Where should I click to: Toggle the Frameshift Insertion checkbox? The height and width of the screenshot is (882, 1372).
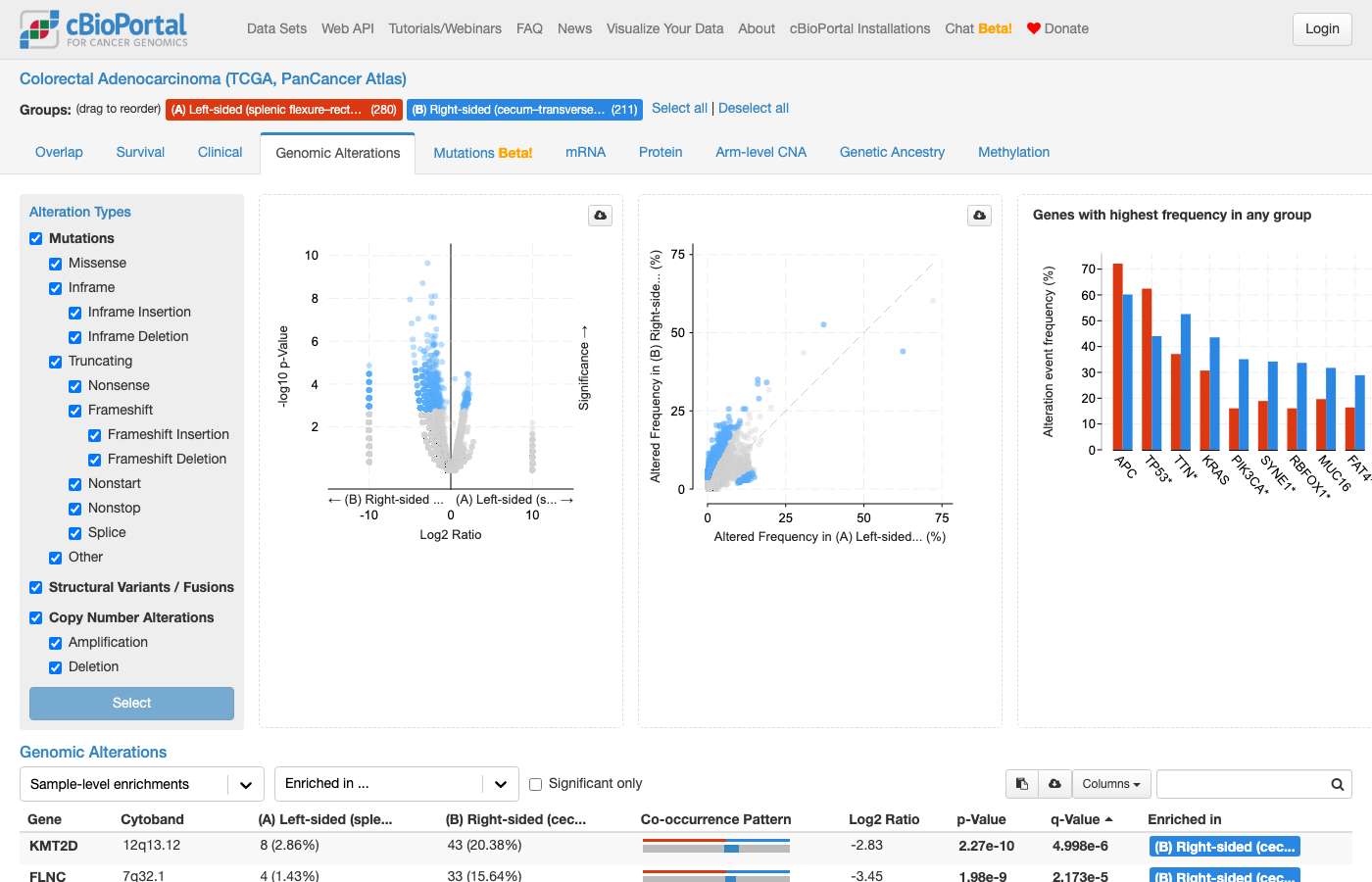click(95, 435)
